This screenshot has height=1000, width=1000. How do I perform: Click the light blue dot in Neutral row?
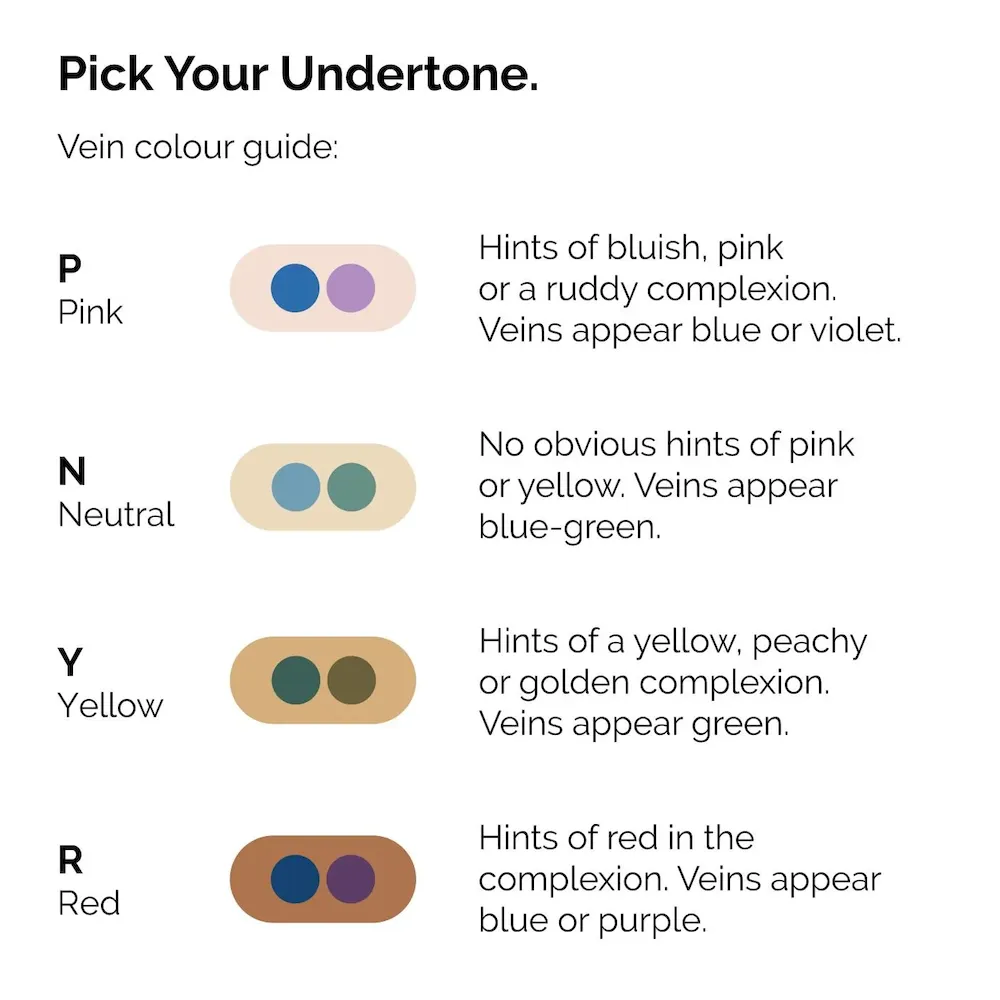(x=296, y=487)
